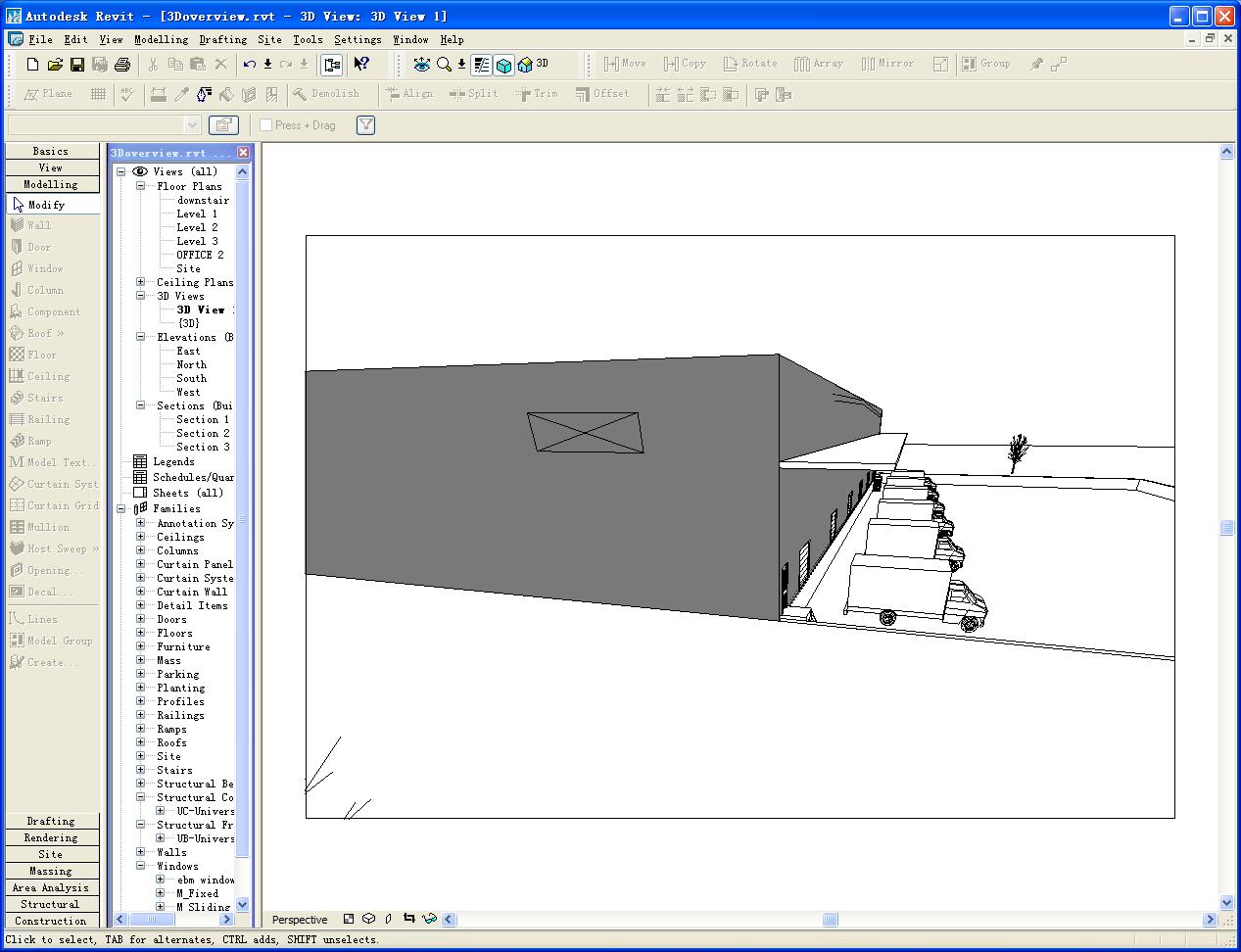Expand the Ceiling Plans tree node
The image size is (1241, 952).
pos(141,282)
